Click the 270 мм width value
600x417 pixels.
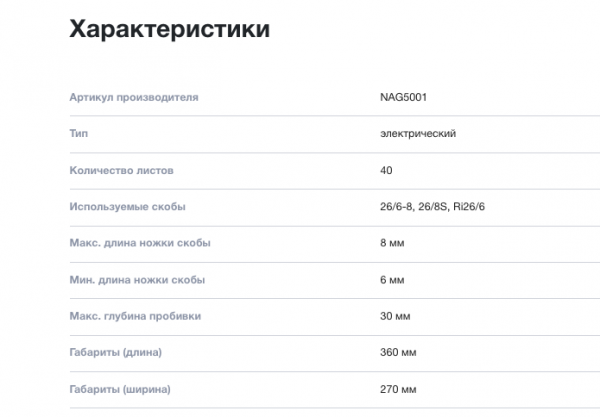[398, 389]
